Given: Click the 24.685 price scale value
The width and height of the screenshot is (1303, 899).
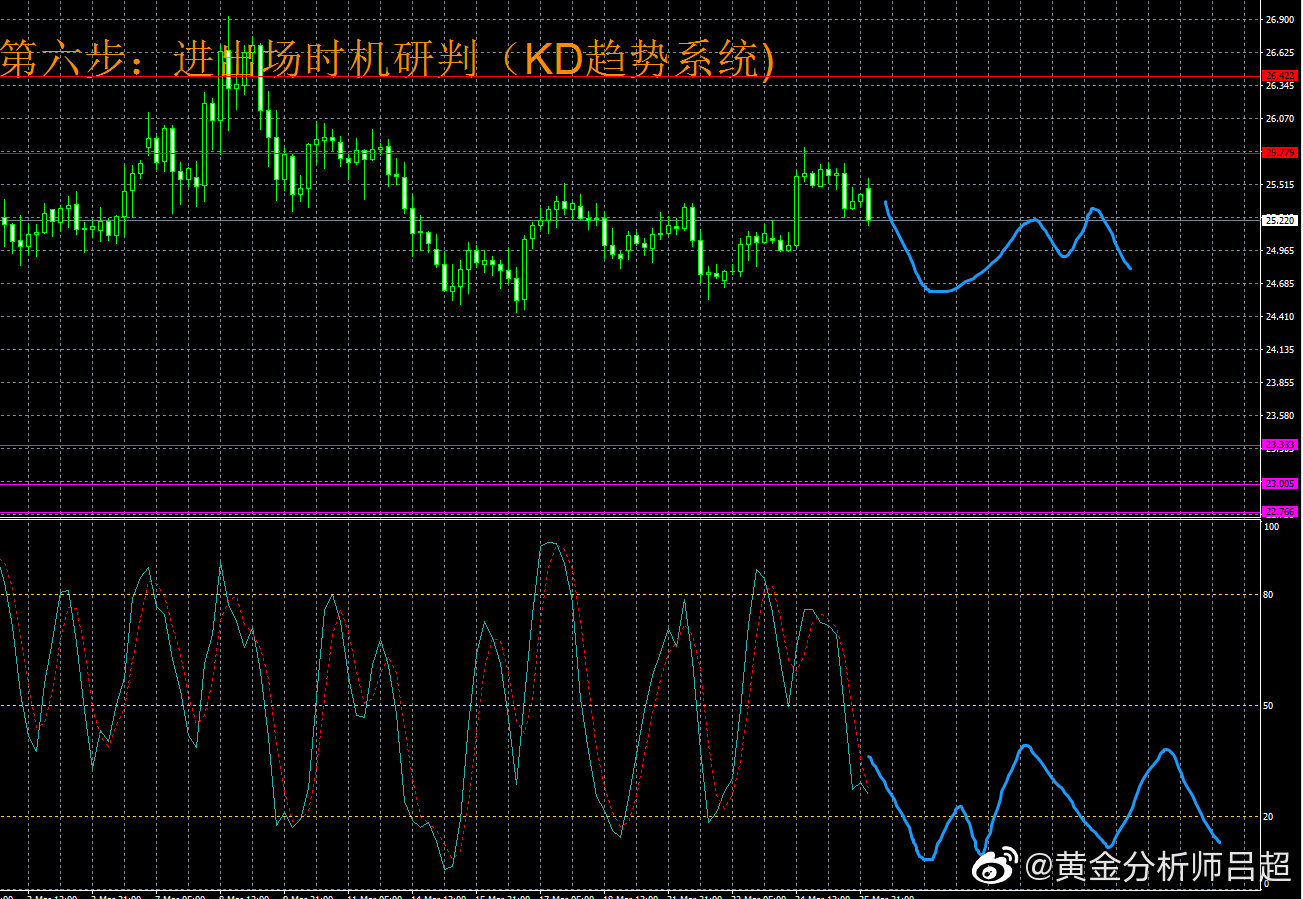Looking at the screenshot, I should [x=1280, y=284].
